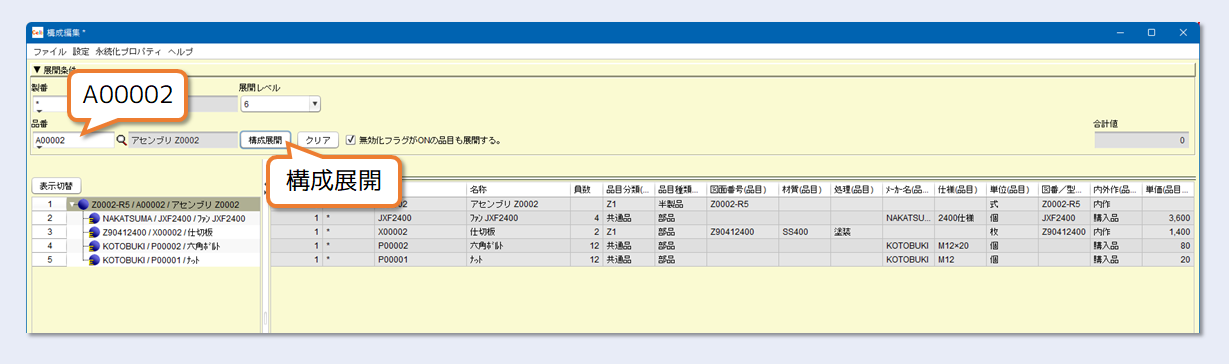Click the sphere icon of Z0002-R5 root node
The width and height of the screenshot is (1229, 364).
coord(84,204)
